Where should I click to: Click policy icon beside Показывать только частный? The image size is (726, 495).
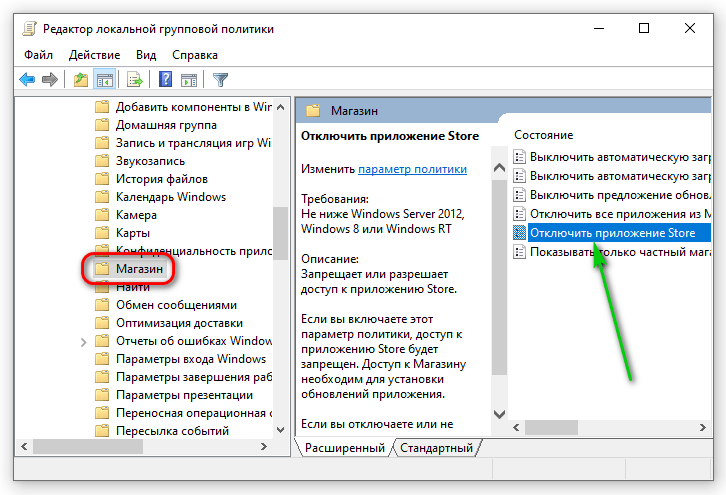pyautogui.click(x=519, y=252)
